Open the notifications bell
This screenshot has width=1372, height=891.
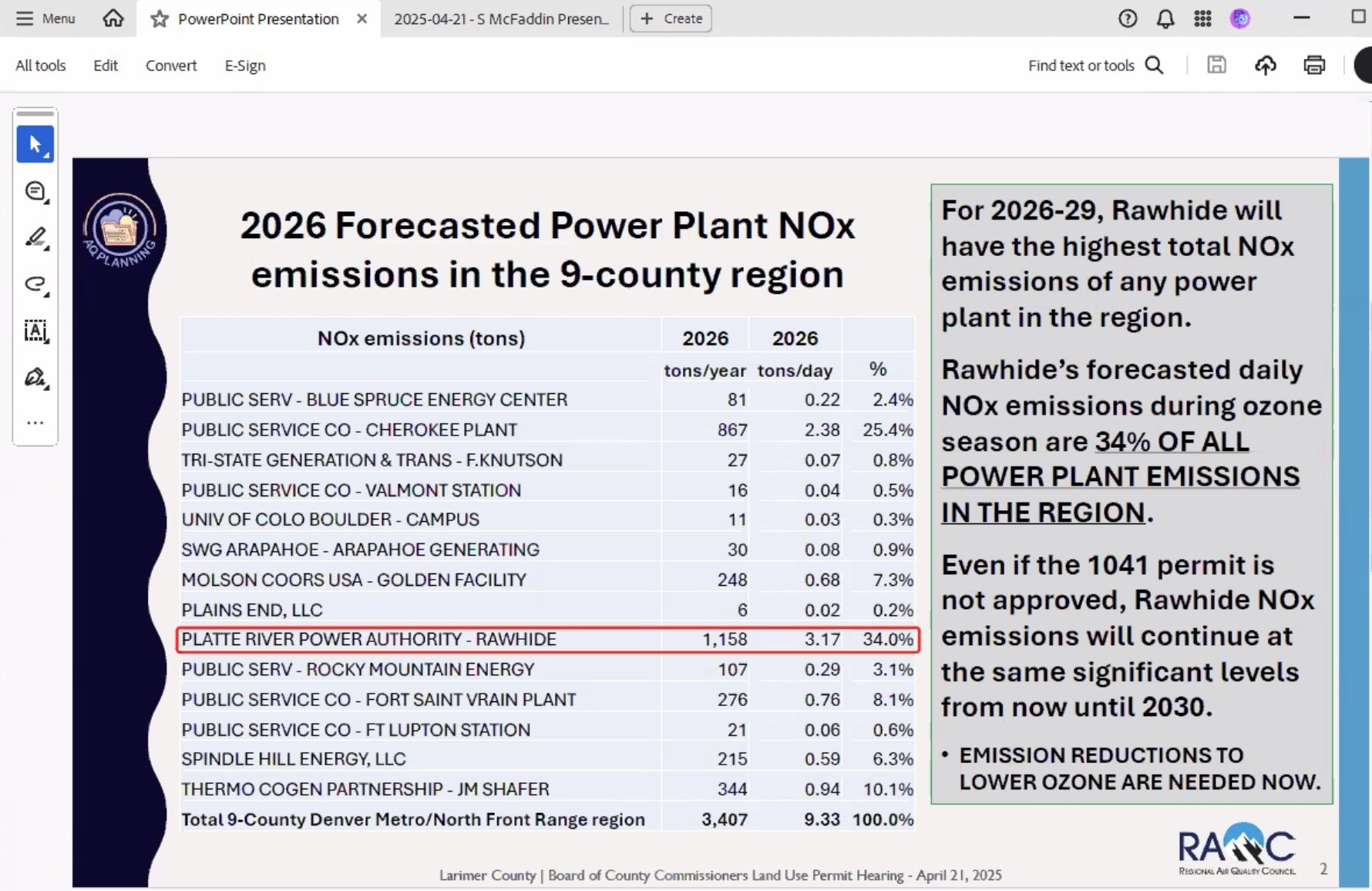point(1165,18)
